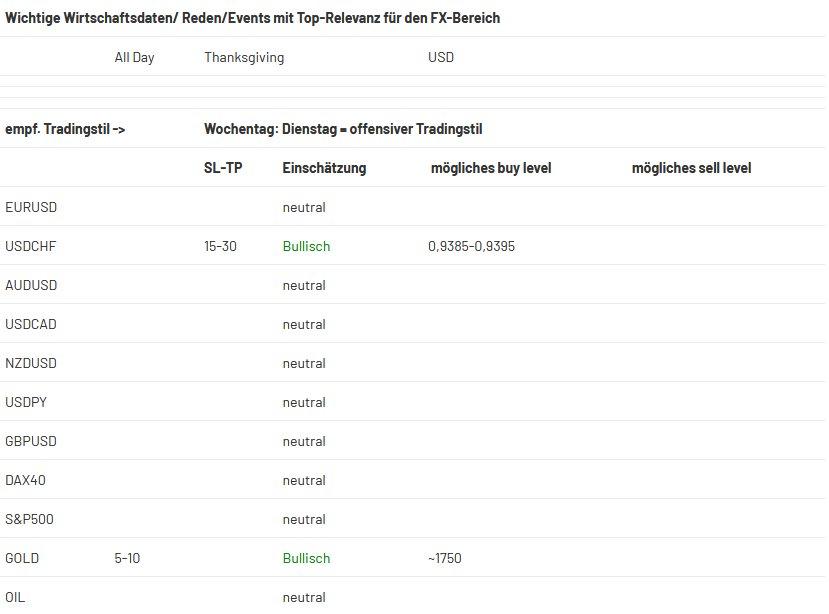
Task: Click the green Bullisch text for USDCHF
Action: click(x=306, y=246)
